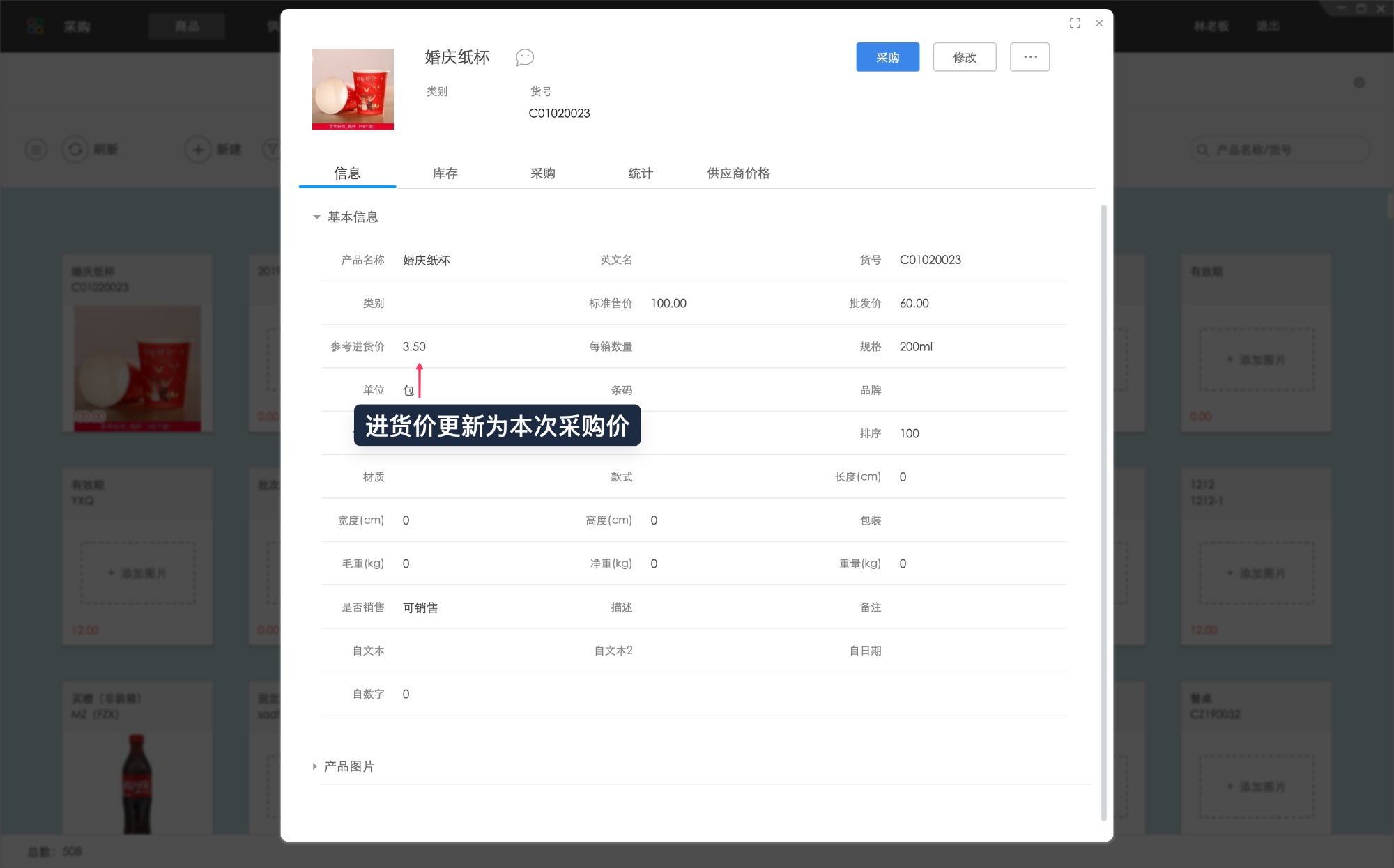Click 退出 in the background top bar
Viewport: 1394px width, 868px height.
[1268, 26]
